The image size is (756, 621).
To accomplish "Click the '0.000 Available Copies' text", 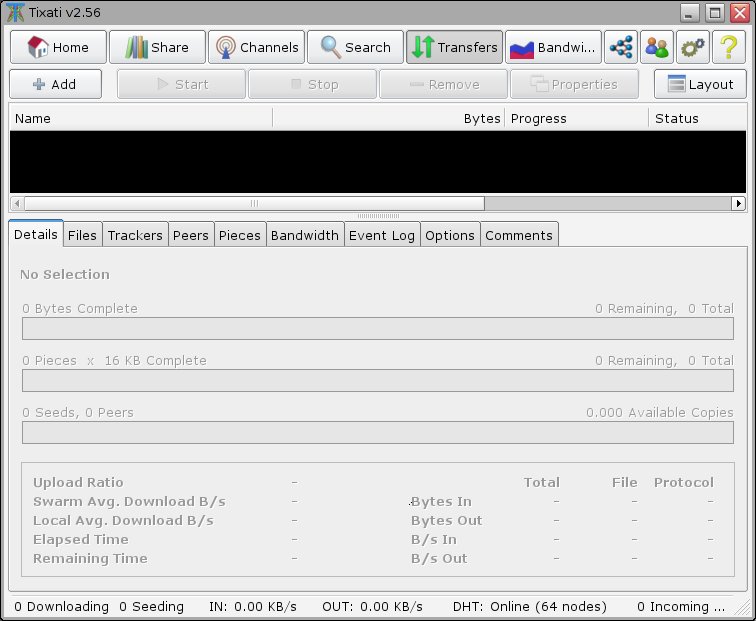I will tap(660, 413).
